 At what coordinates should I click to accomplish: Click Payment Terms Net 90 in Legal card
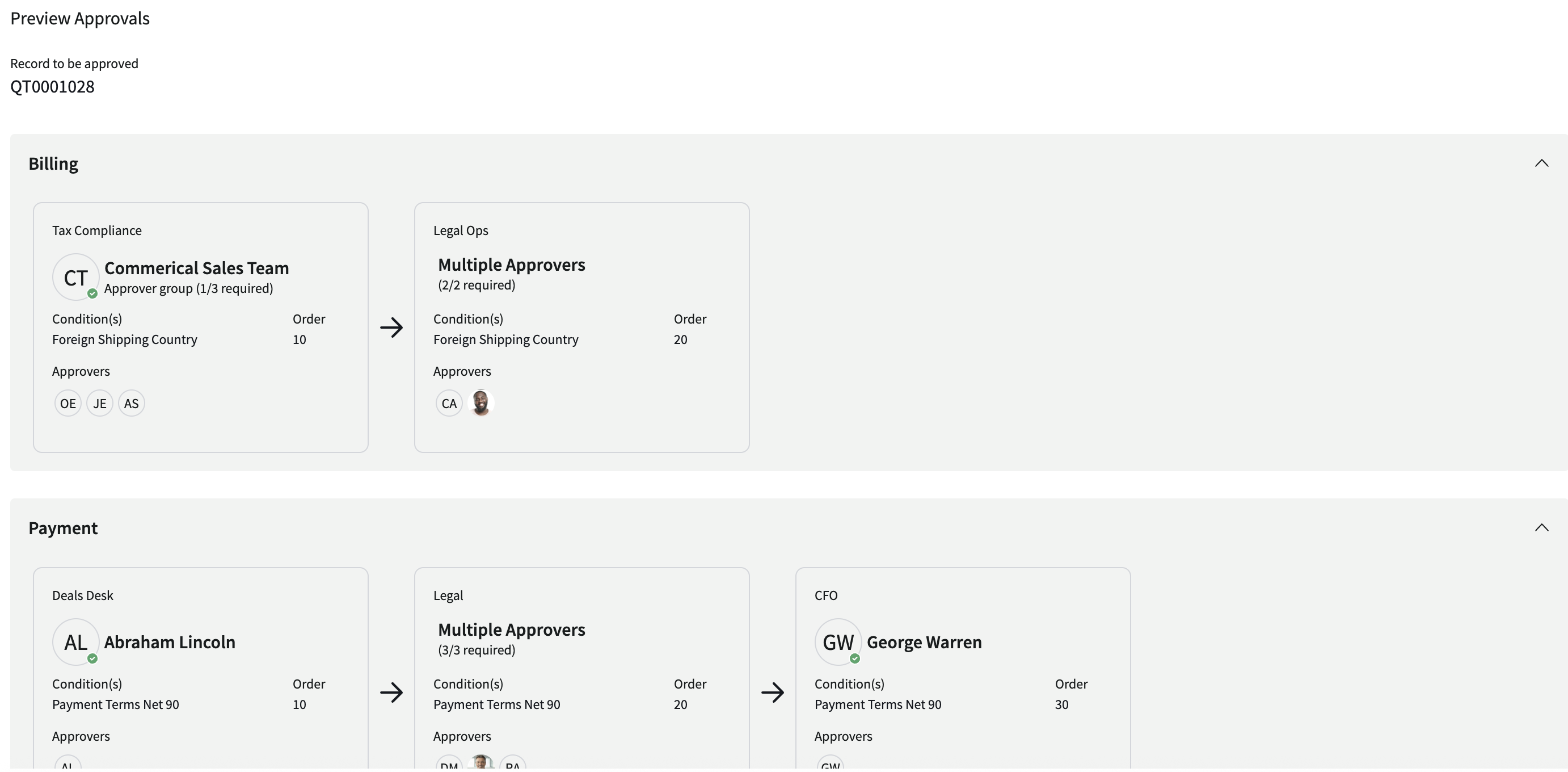point(497,704)
